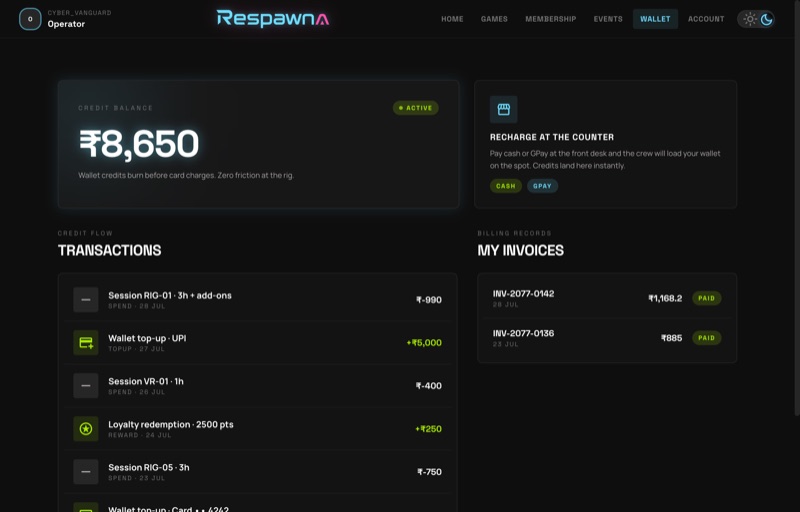Switch to light mode sun icon
This screenshot has width=800, height=512.
749,19
